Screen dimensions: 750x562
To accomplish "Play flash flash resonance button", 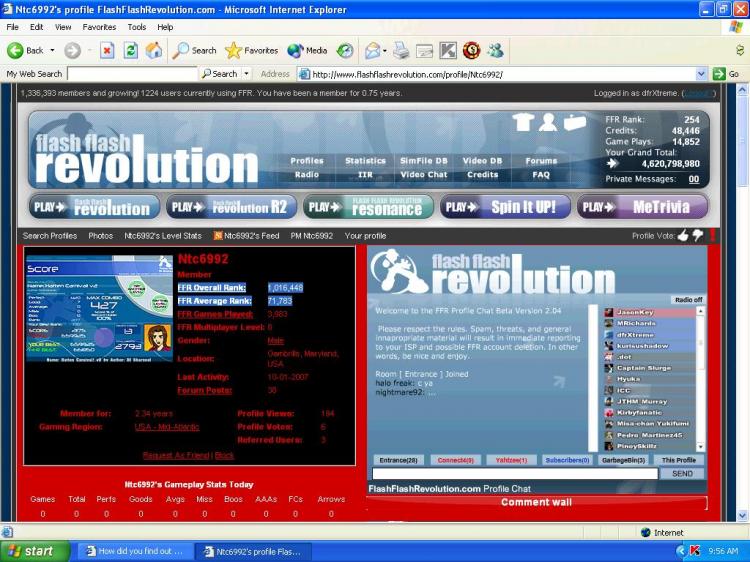I will click(368, 207).
